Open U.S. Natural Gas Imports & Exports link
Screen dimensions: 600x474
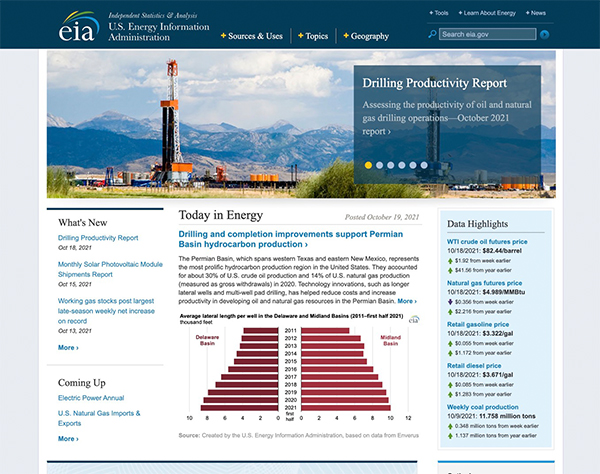99,418
